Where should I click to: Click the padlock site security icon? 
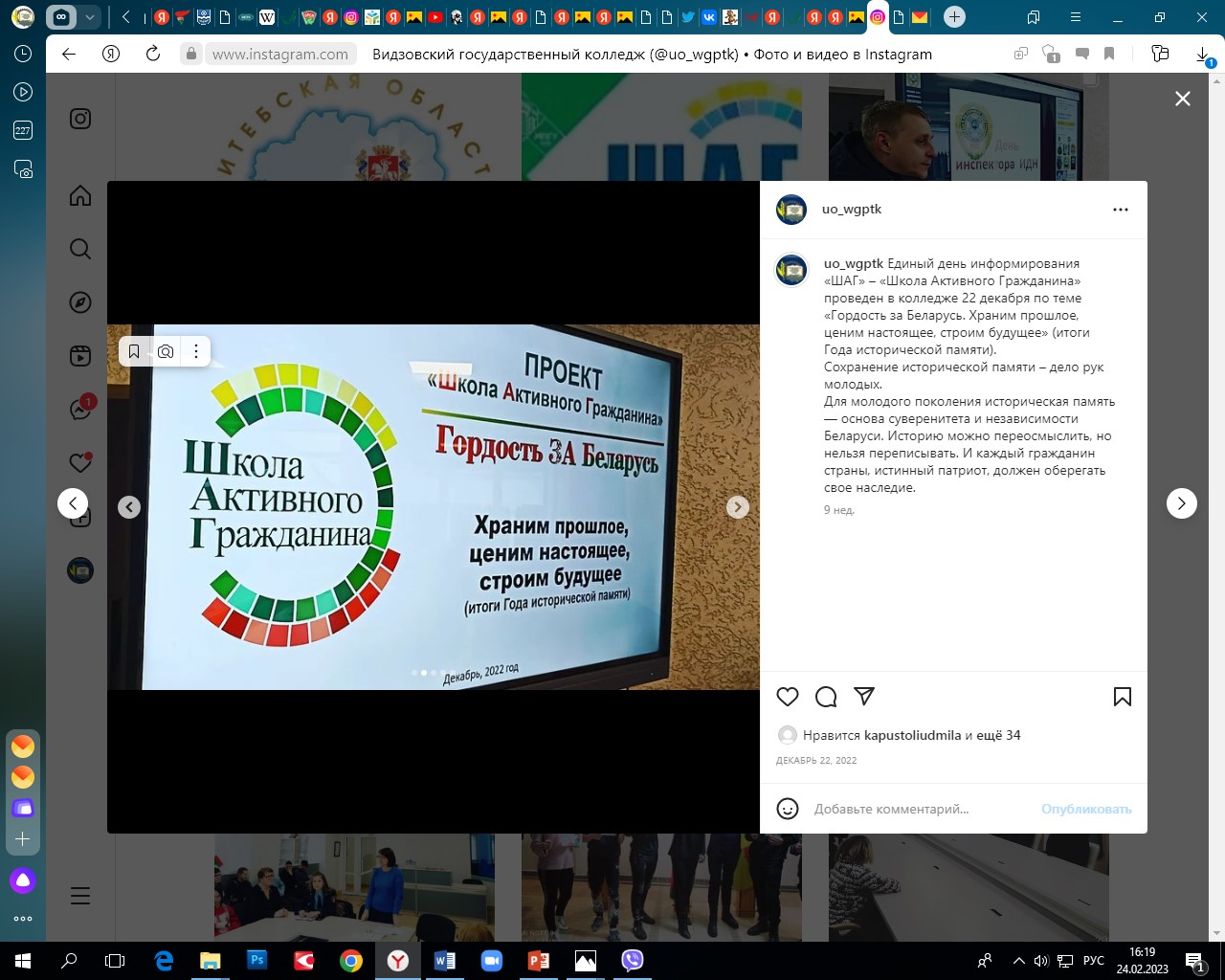click(x=191, y=55)
